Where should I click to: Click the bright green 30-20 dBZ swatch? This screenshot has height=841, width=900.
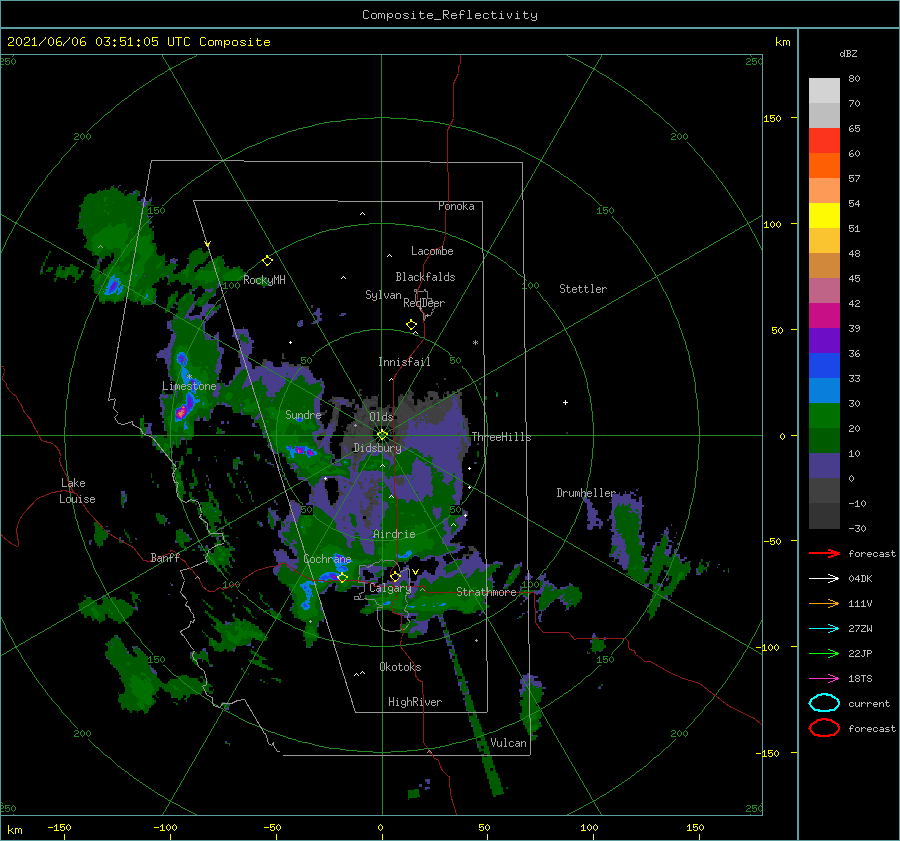click(x=824, y=416)
